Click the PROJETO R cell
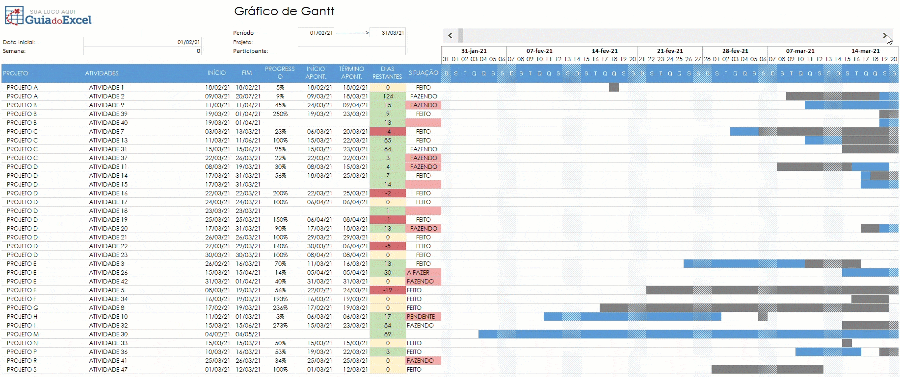Screen dimensions: 900x377 pos(22,360)
